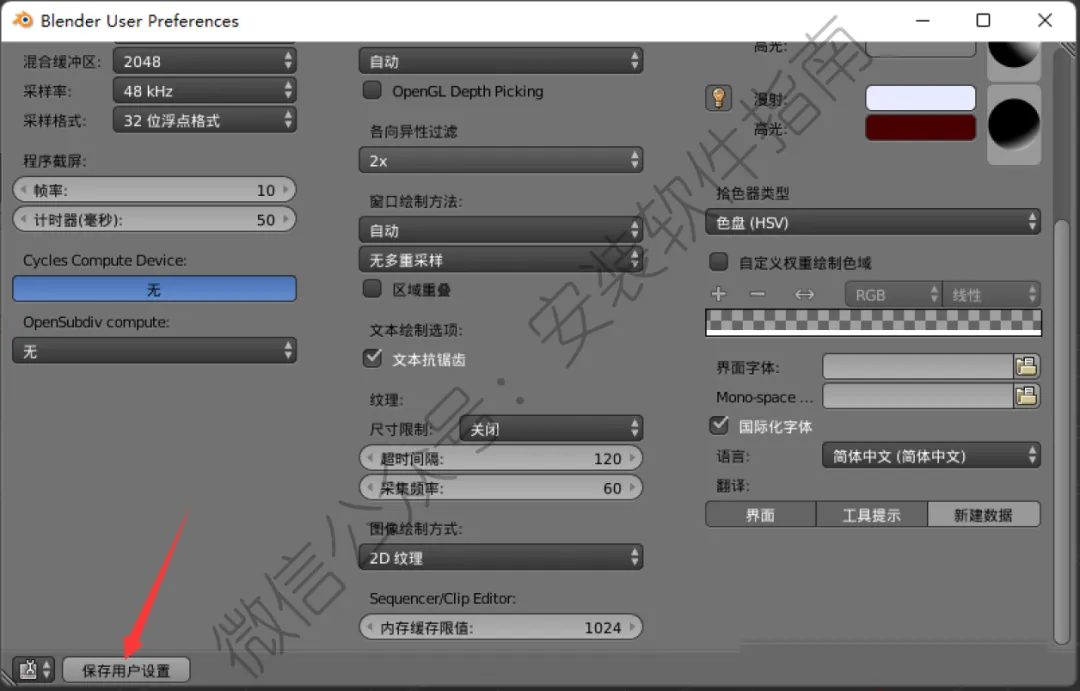
Task: Toggle 新建数据 translation button
Action: pyautogui.click(x=984, y=515)
